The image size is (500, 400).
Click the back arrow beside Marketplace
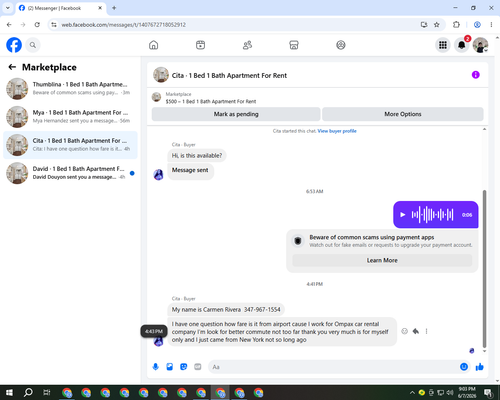pos(12,67)
